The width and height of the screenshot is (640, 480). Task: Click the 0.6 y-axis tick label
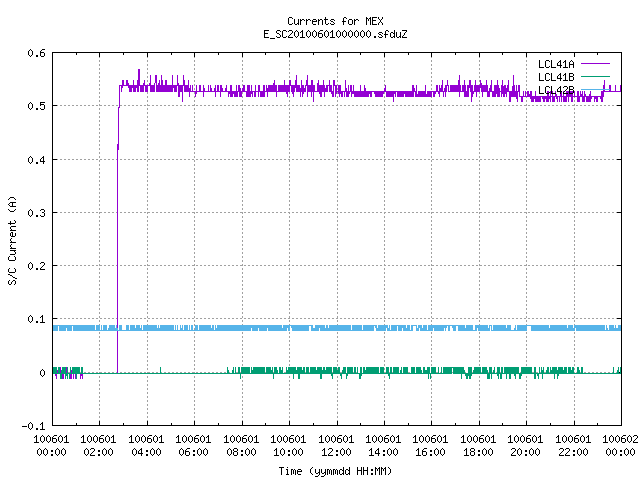[x=36, y=53]
